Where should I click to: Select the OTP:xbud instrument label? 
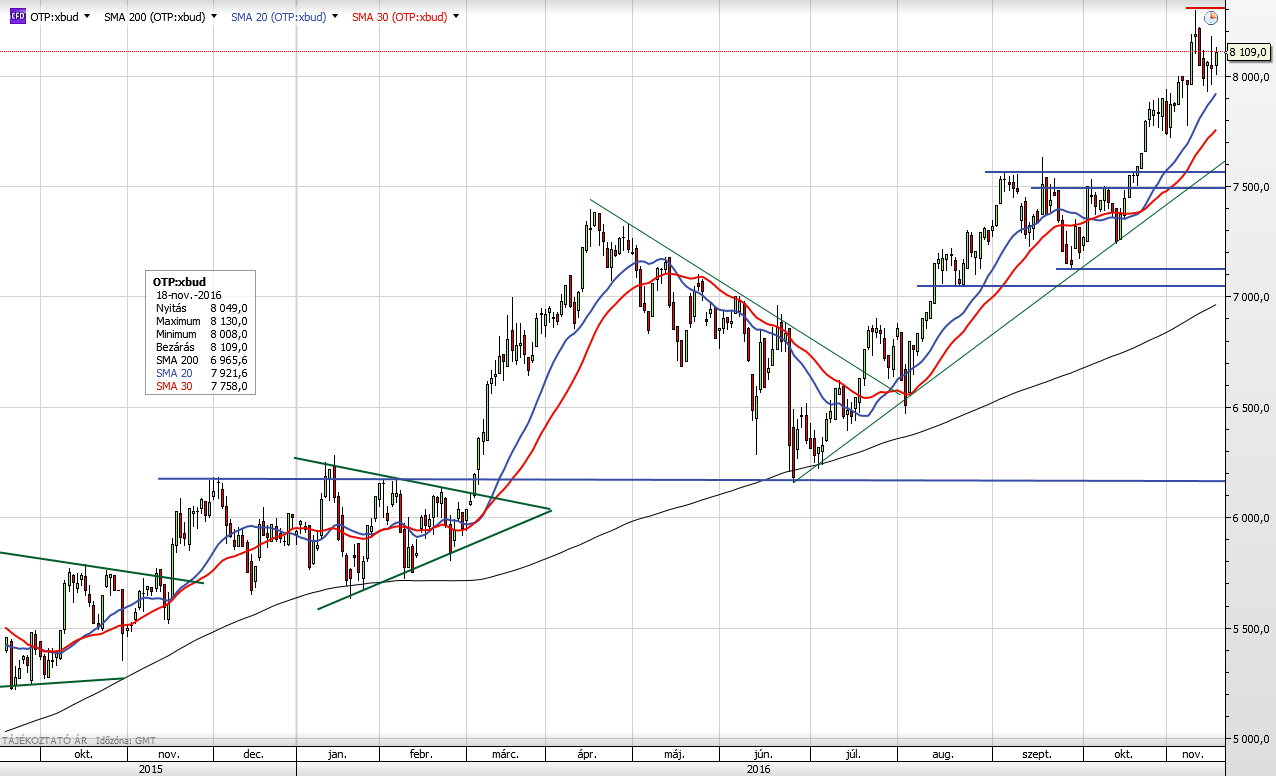(54, 17)
